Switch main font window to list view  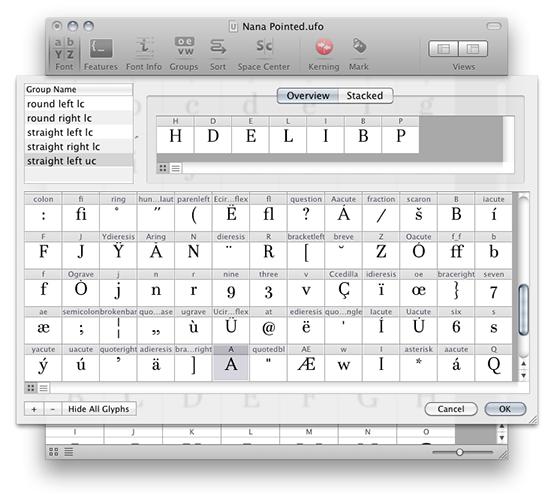click(69, 452)
